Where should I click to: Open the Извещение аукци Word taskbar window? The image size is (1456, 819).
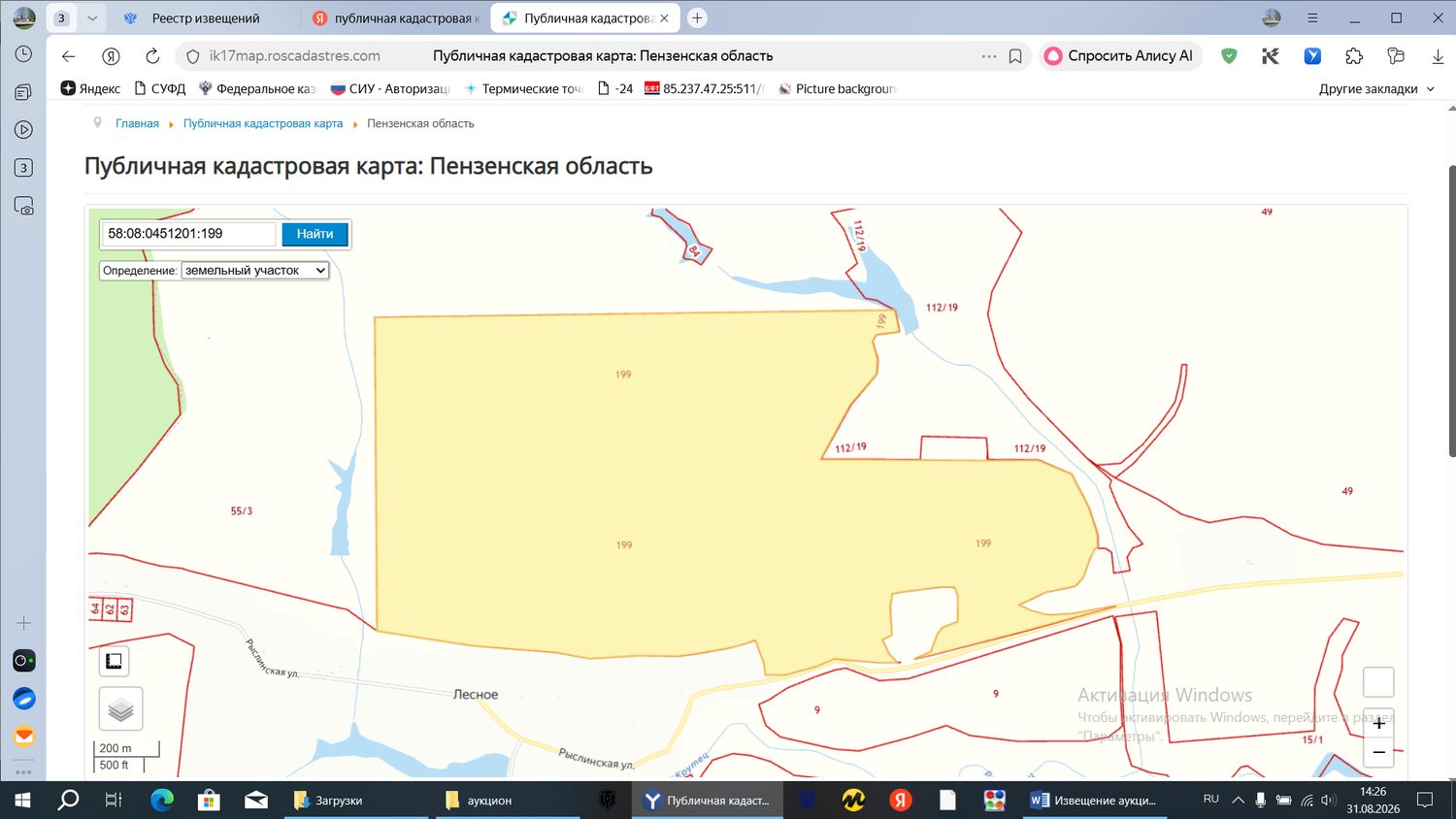(1093, 801)
